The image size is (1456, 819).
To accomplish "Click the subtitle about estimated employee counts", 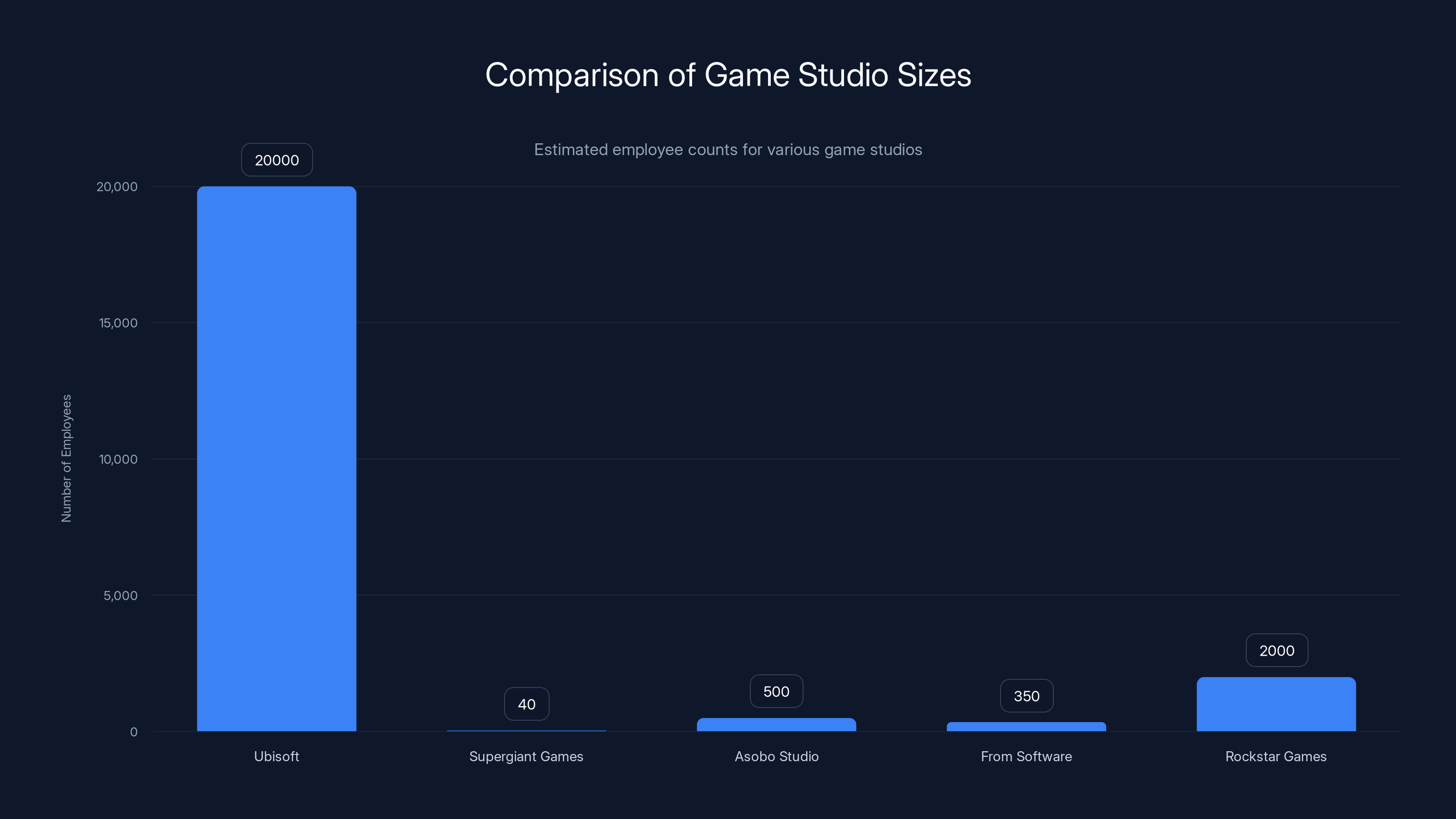I will click(x=728, y=150).
